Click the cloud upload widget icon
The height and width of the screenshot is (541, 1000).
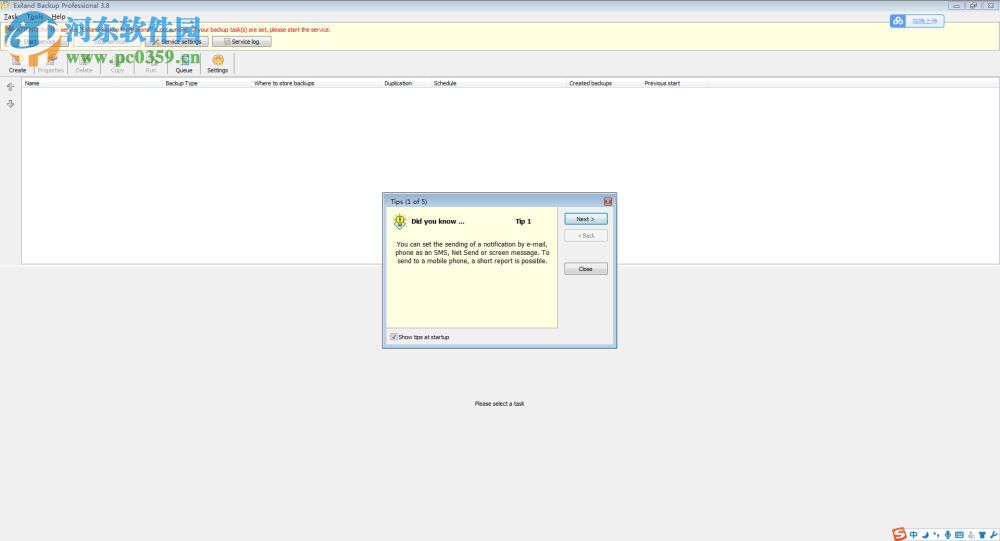(x=898, y=21)
